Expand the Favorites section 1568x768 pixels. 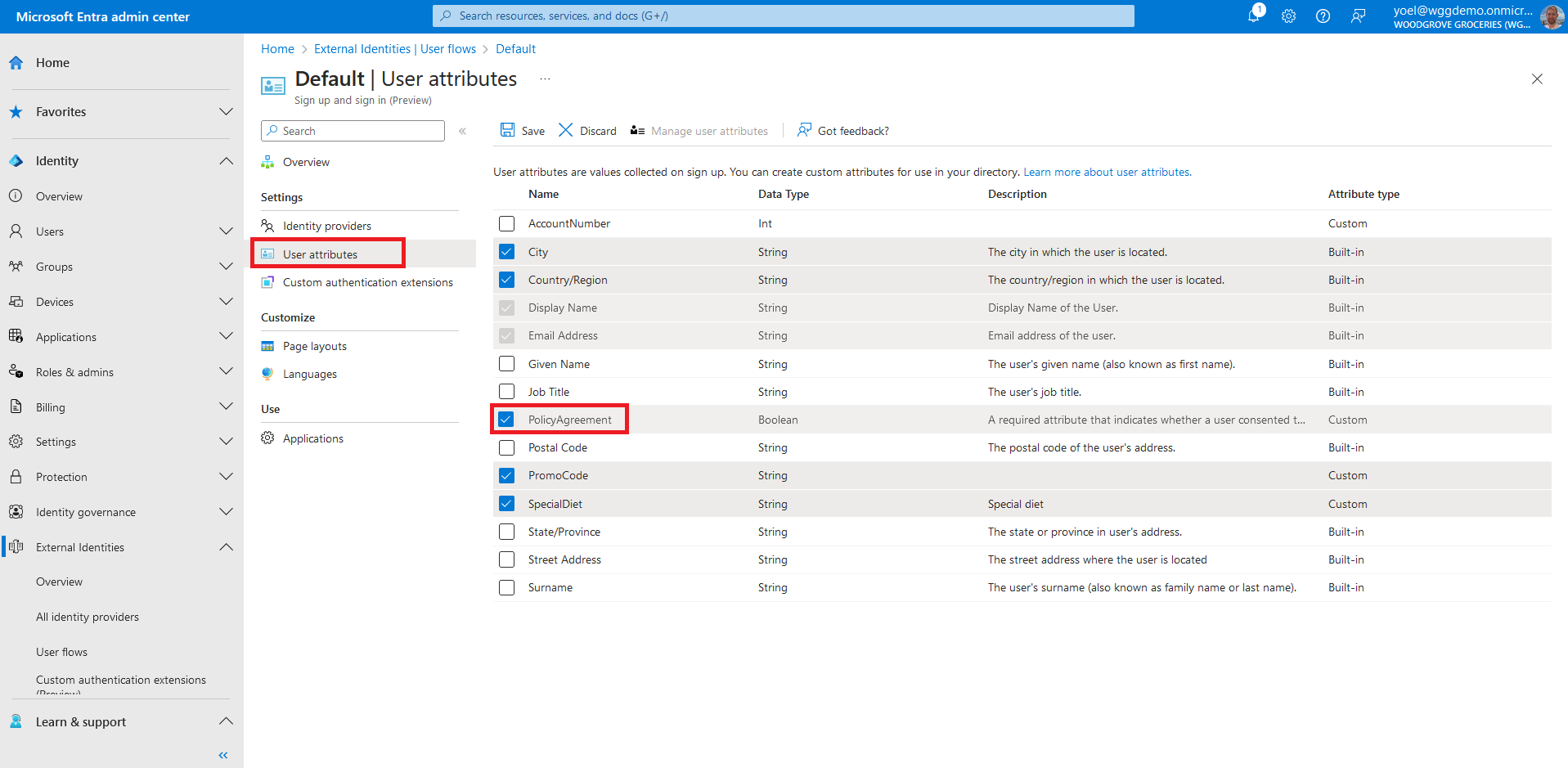pos(226,112)
